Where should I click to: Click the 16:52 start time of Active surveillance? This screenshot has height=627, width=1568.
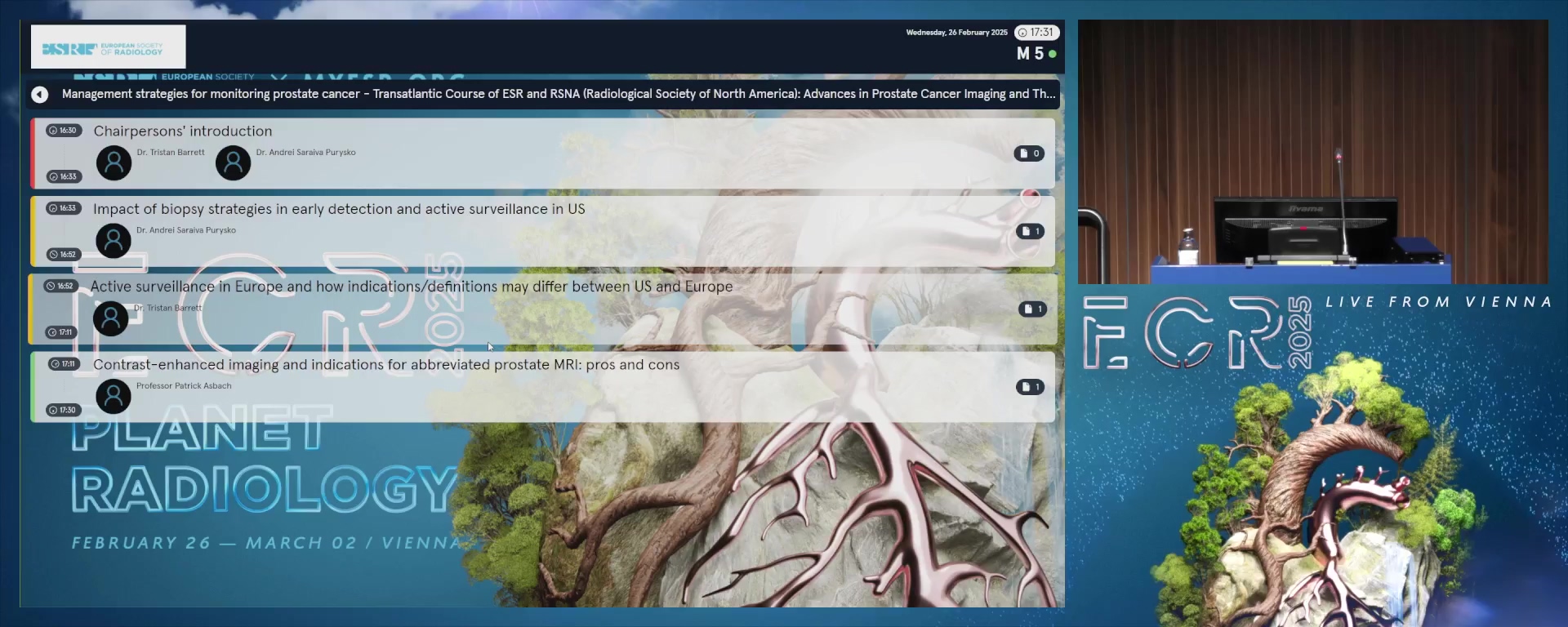[60, 286]
